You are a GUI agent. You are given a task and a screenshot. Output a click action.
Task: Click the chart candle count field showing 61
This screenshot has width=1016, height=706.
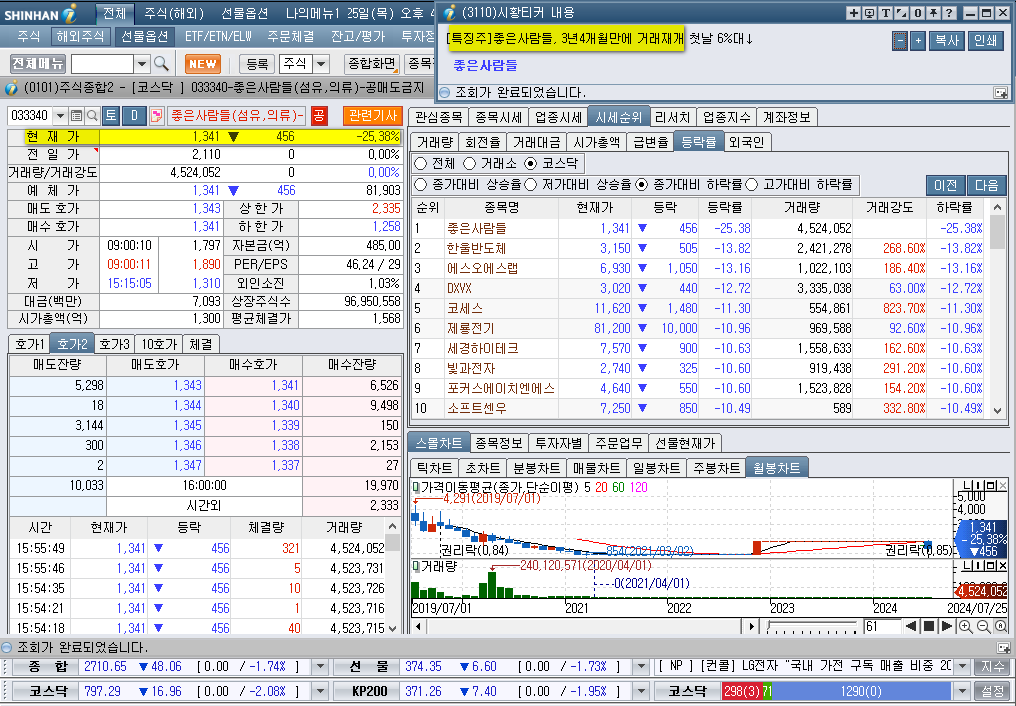click(883, 626)
